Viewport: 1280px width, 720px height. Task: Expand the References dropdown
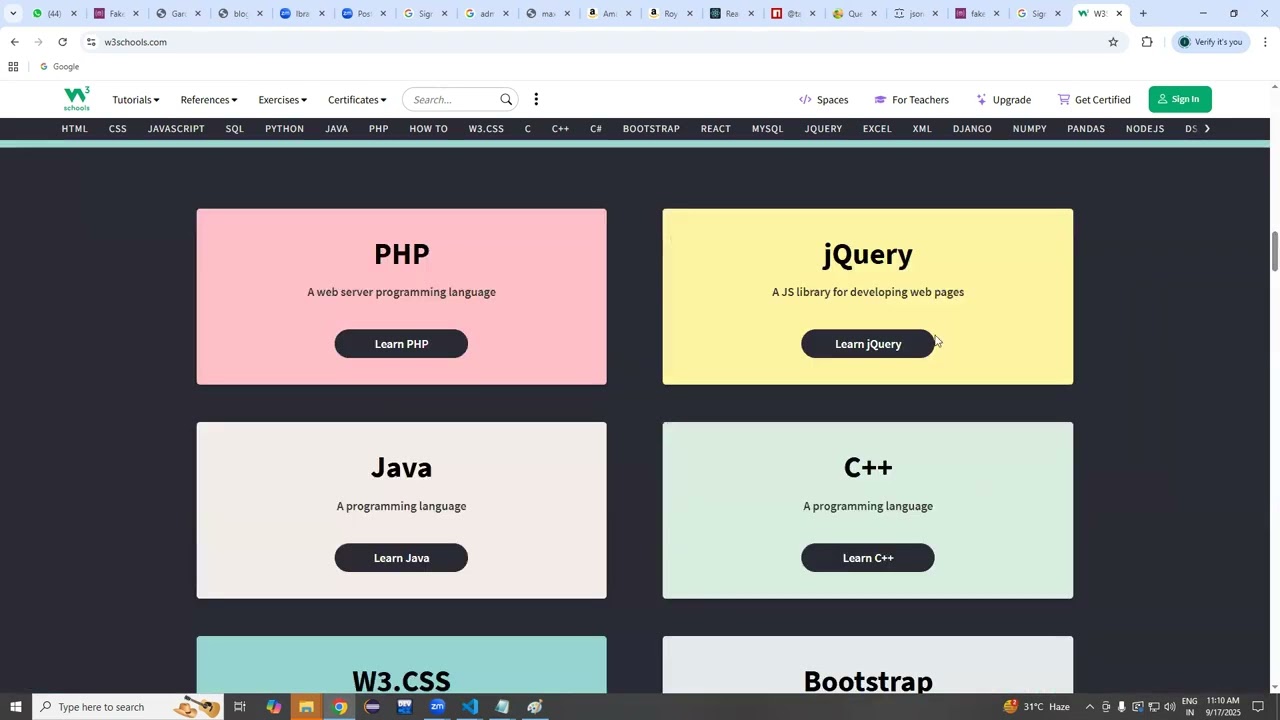click(x=209, y=100)
